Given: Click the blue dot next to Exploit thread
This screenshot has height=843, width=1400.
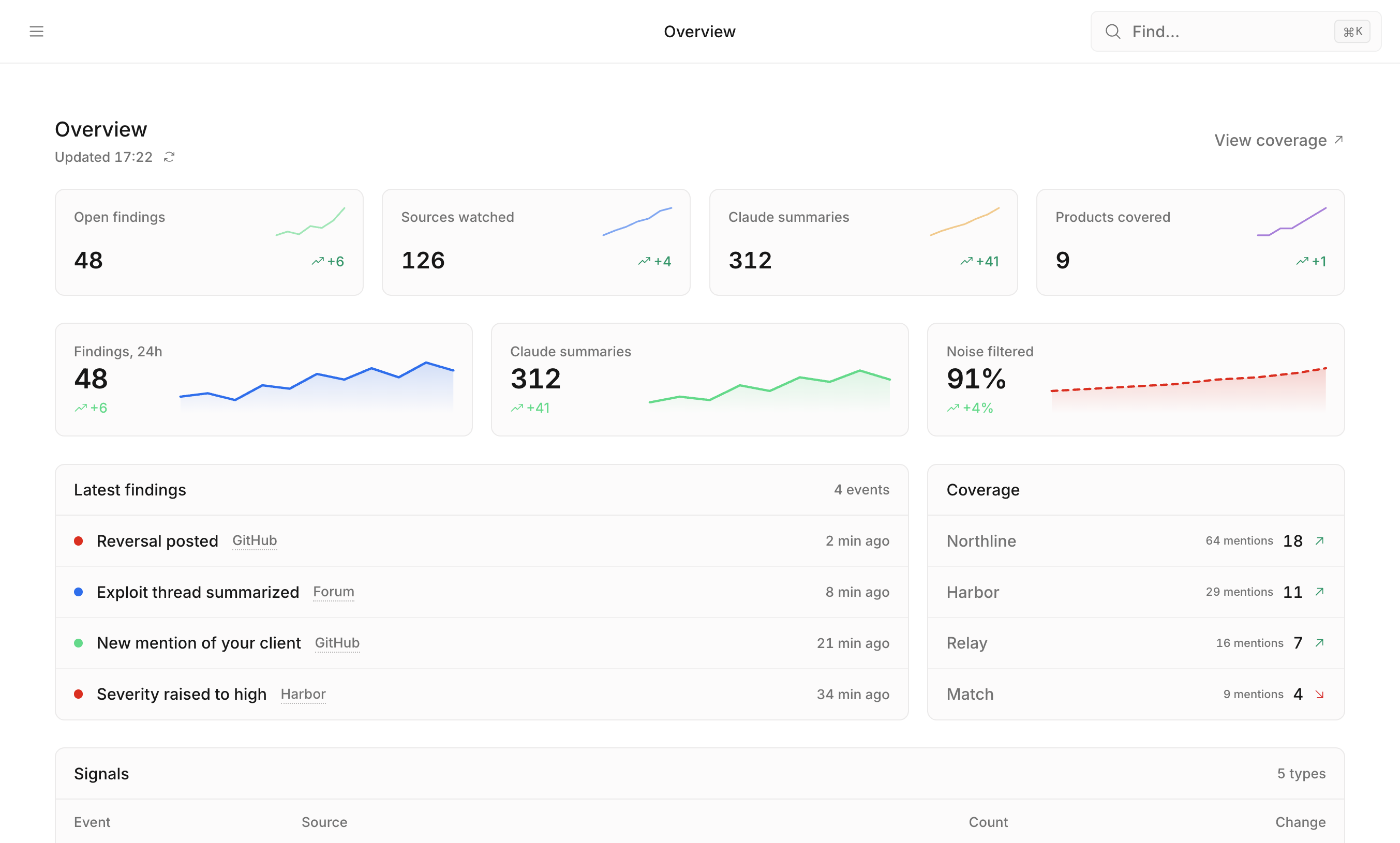Looking at the screenshot, I should pos(79,592).
